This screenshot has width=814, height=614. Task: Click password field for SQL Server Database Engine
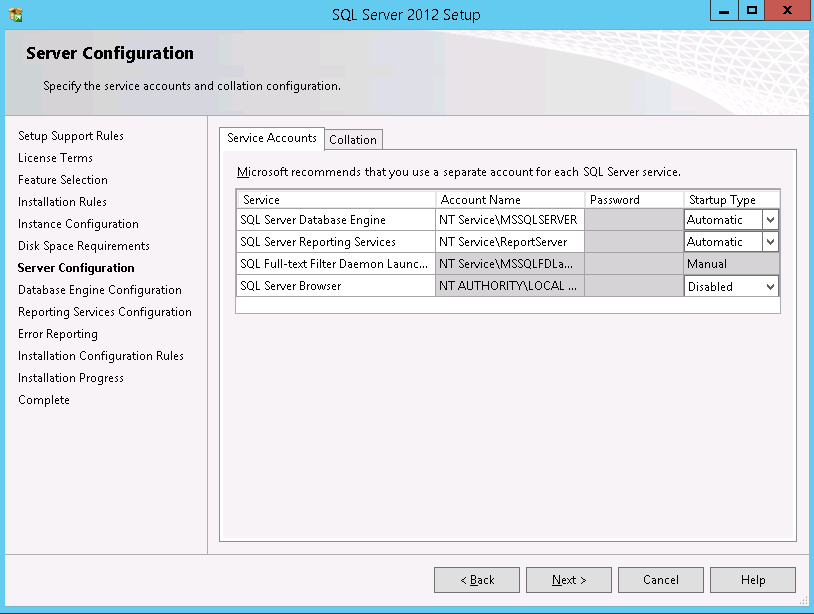[634, 220]
